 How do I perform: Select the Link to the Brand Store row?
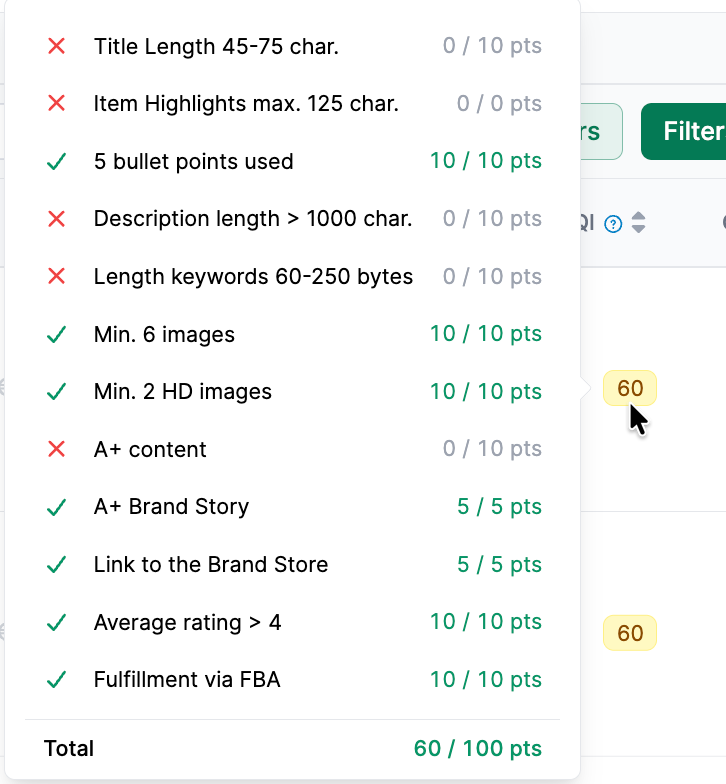point(292,564)
